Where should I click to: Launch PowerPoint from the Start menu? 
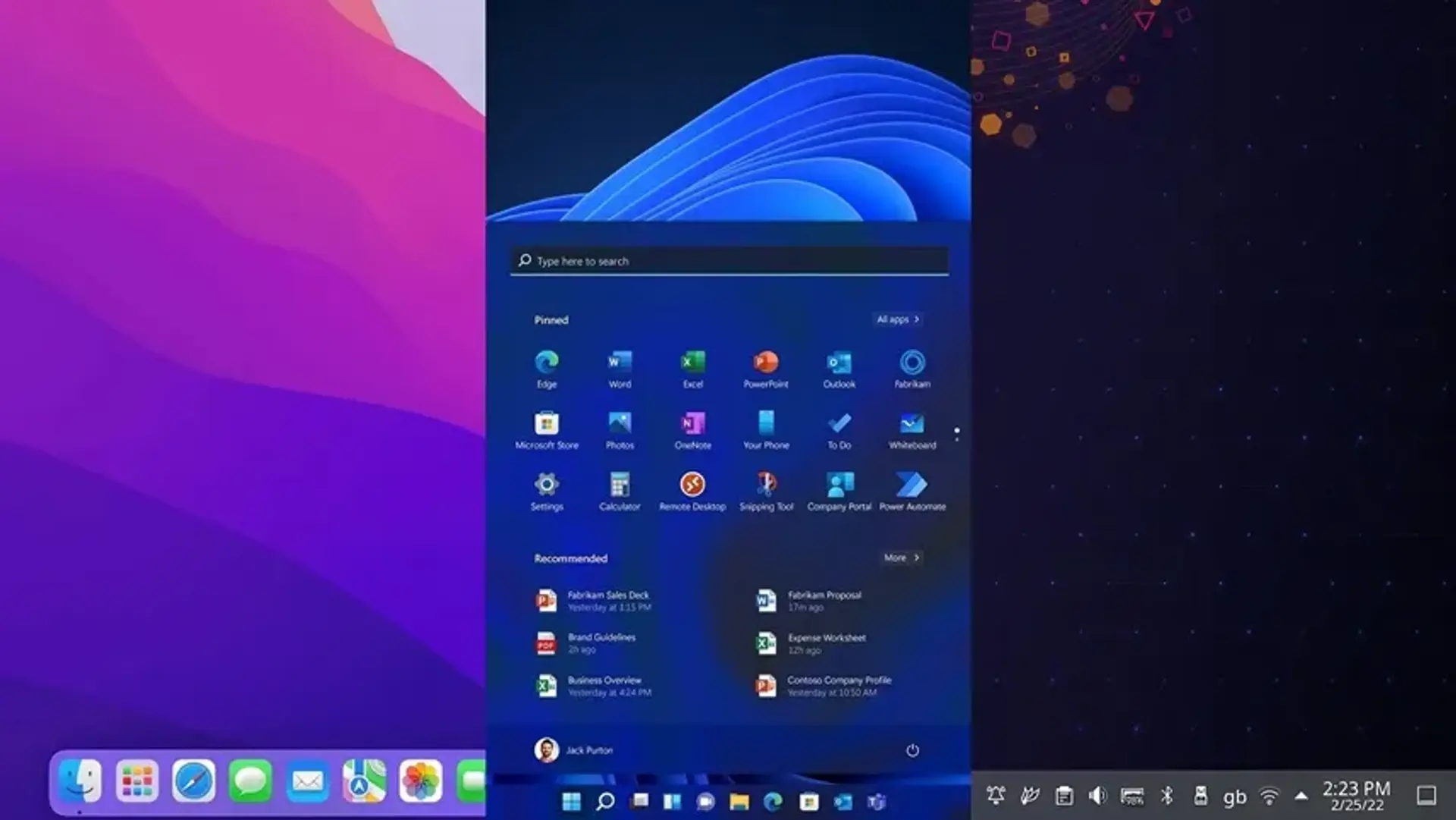[766, 369]
